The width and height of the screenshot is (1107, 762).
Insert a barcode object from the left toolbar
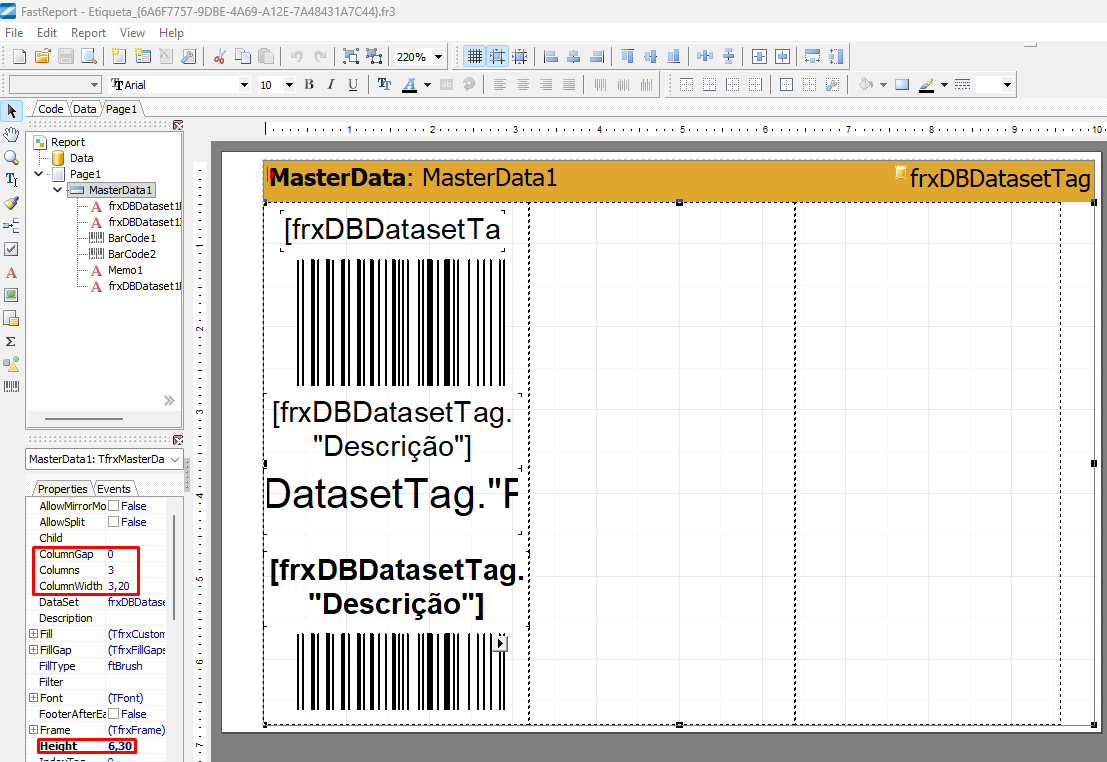coord(11,387)
